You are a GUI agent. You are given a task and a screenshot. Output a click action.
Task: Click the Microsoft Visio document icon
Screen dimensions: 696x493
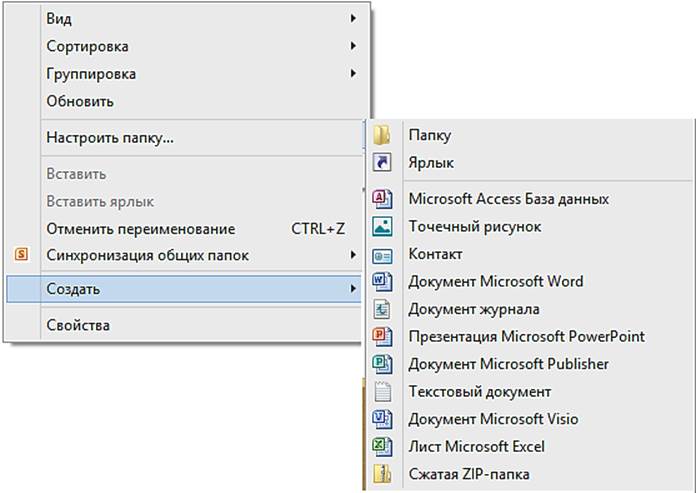coord(382,419)
